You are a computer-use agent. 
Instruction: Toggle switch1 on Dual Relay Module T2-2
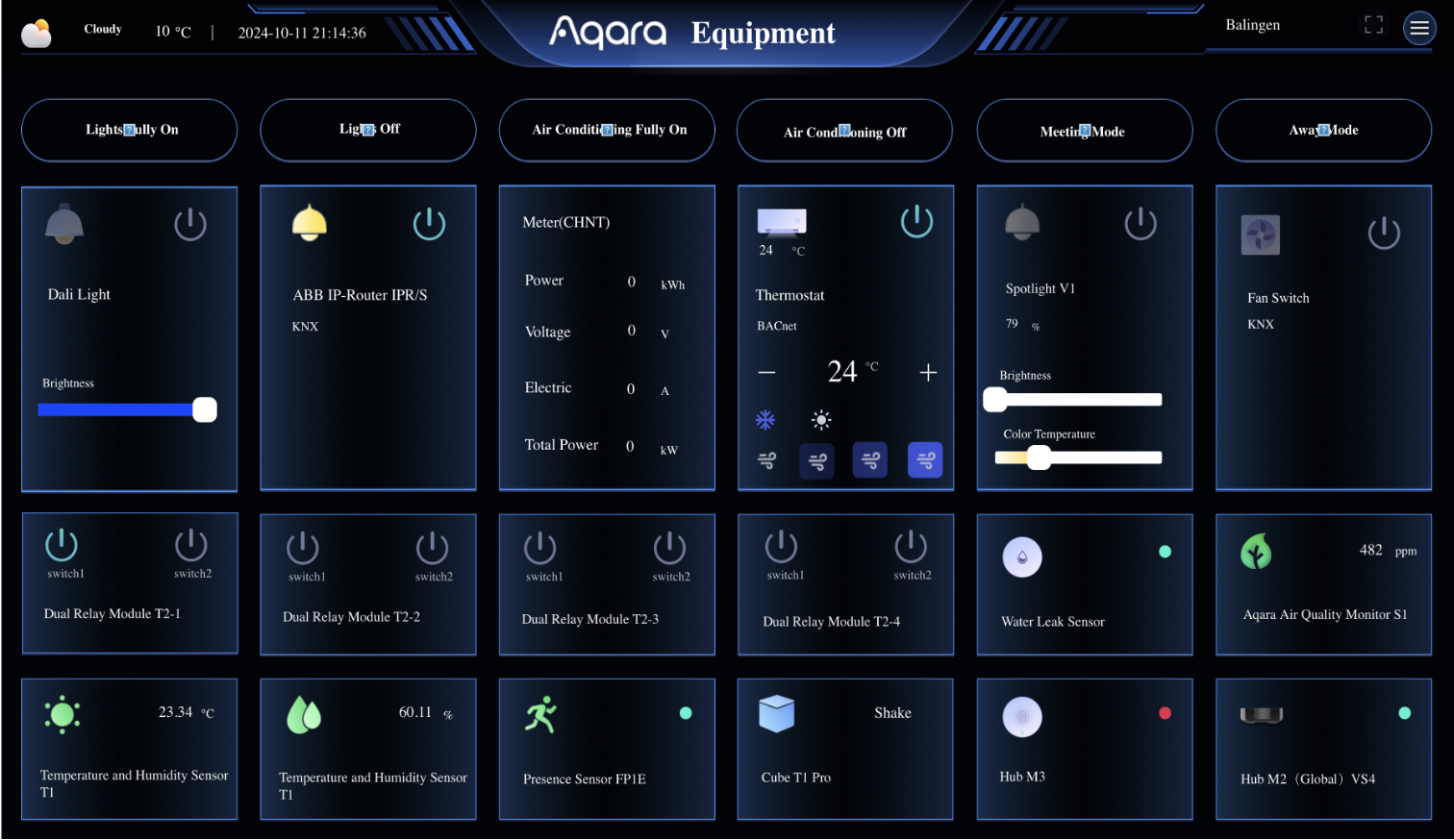(302, 549)
